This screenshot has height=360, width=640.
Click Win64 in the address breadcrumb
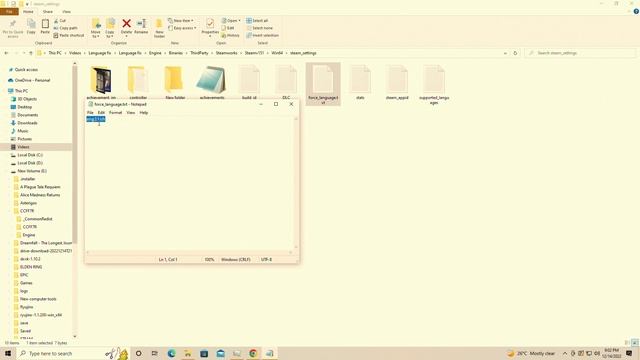(277, 53)
